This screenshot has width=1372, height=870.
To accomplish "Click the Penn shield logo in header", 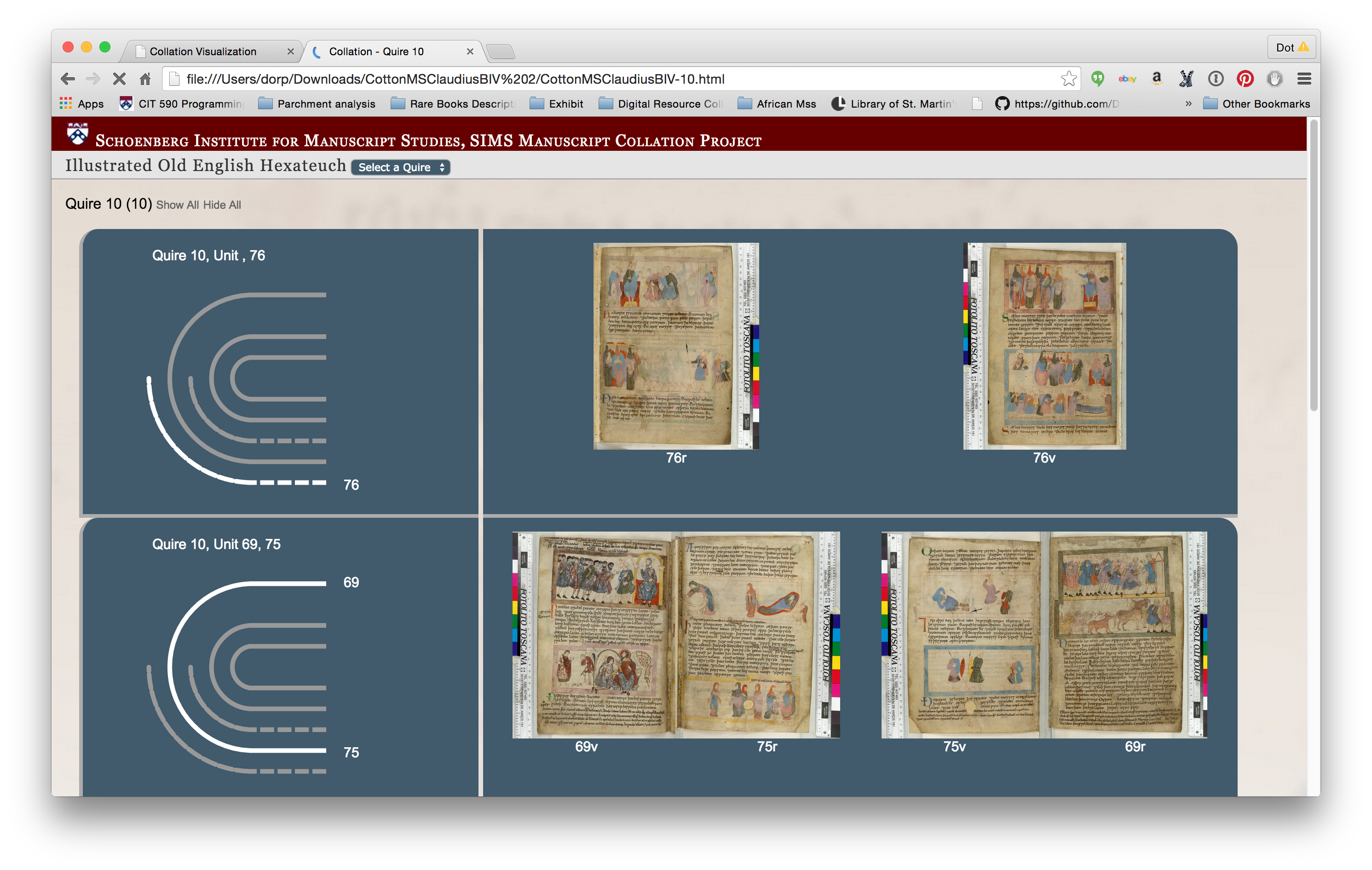I will click(x=77, y=134).
